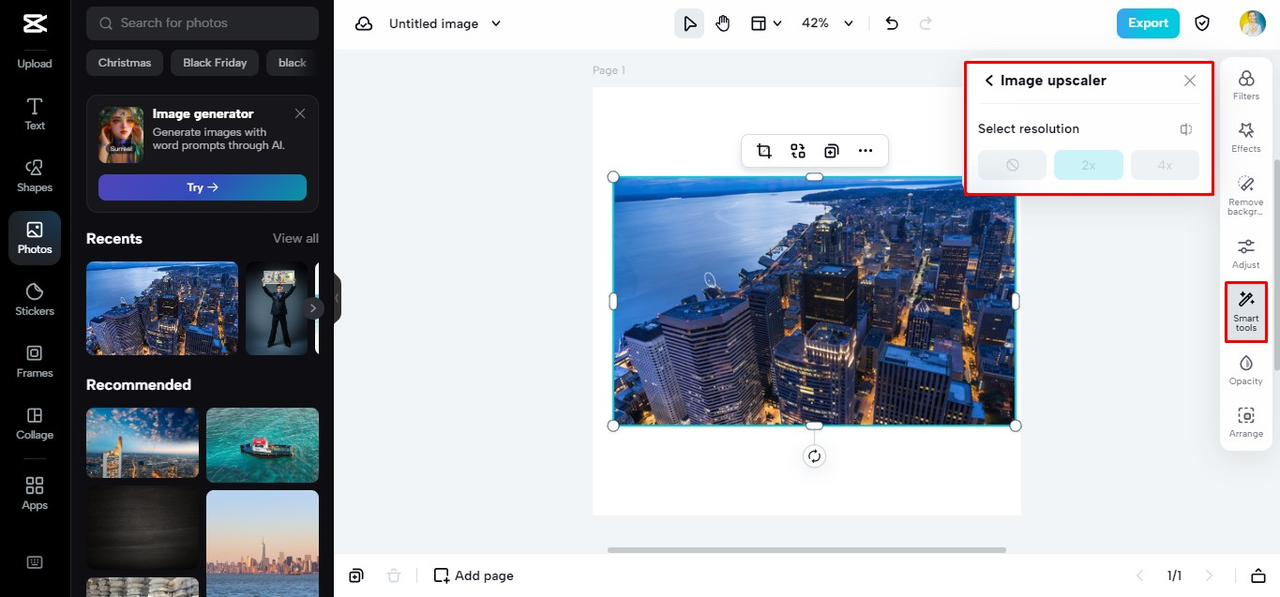Open the Filters tool
Screen dimensions: 1280x597
click(x=1246, y=85)
